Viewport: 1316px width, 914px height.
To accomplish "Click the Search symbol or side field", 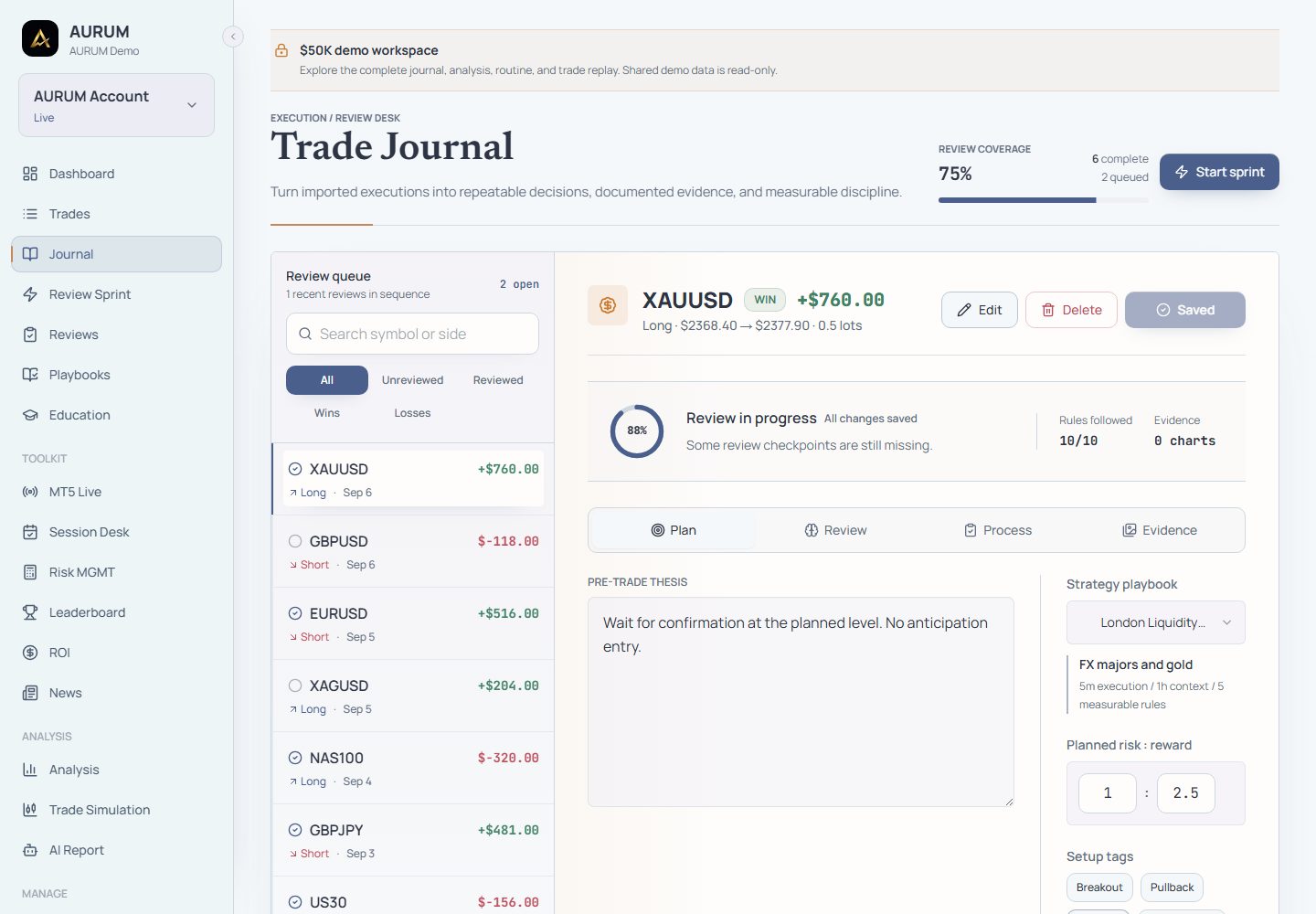I will (x=412, y=334).
